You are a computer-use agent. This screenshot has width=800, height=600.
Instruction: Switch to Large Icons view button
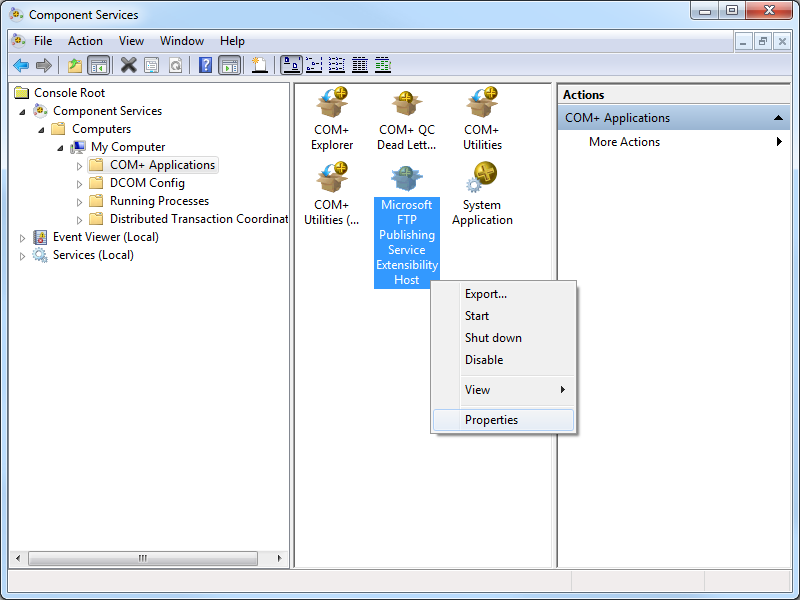291,65
